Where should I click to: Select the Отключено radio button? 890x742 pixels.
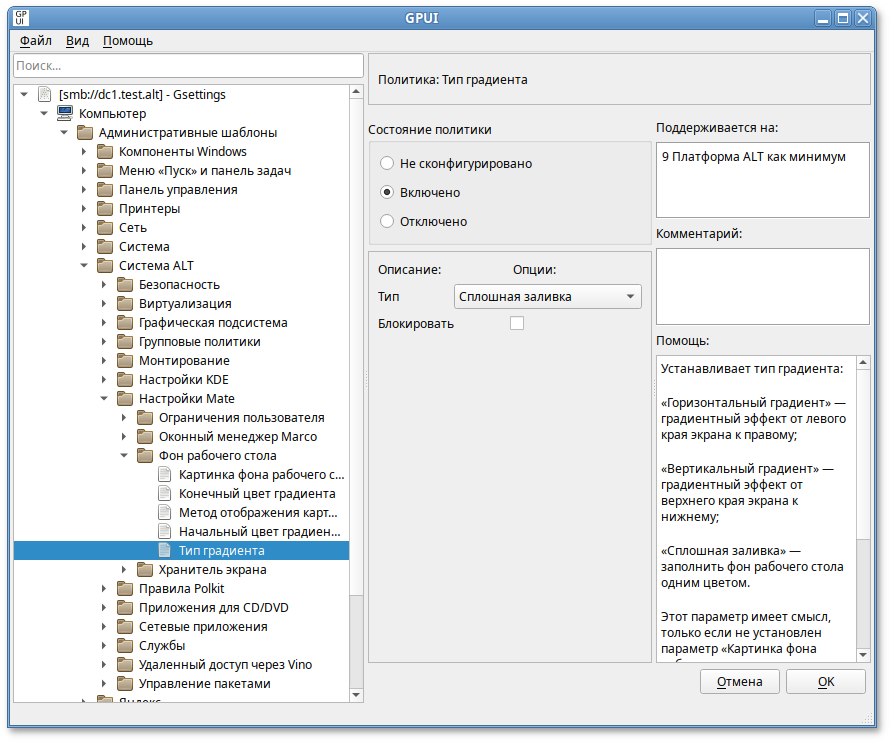tap(387, 221)
